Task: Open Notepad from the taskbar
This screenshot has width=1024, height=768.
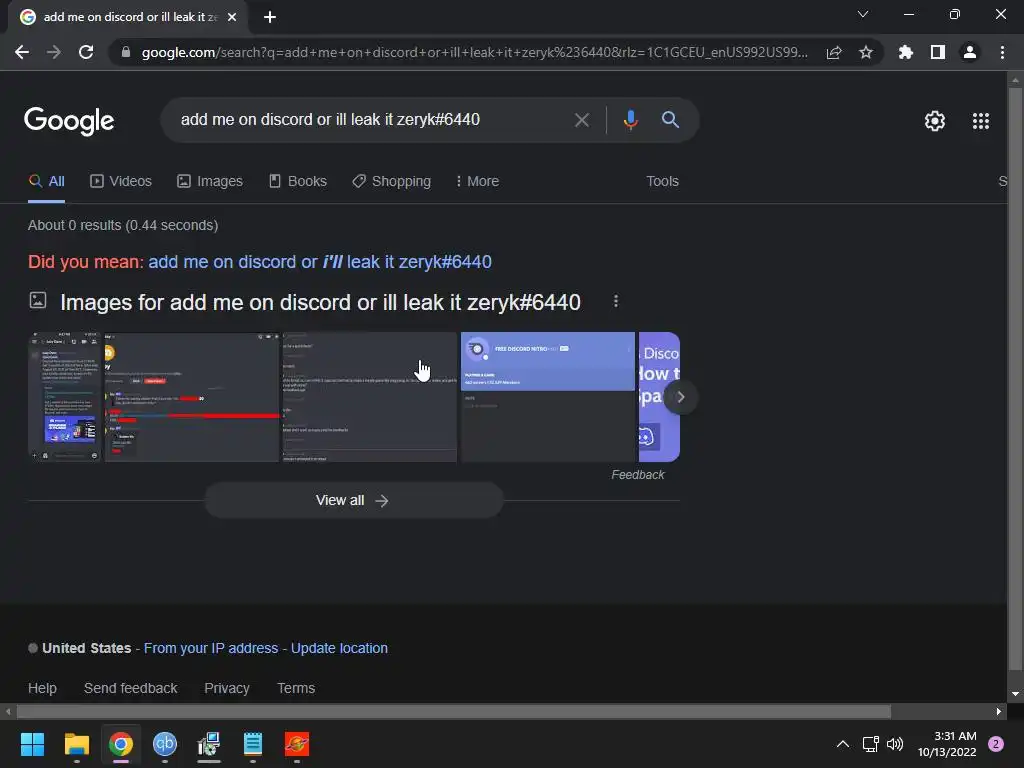Action: [x=253, y=744]
